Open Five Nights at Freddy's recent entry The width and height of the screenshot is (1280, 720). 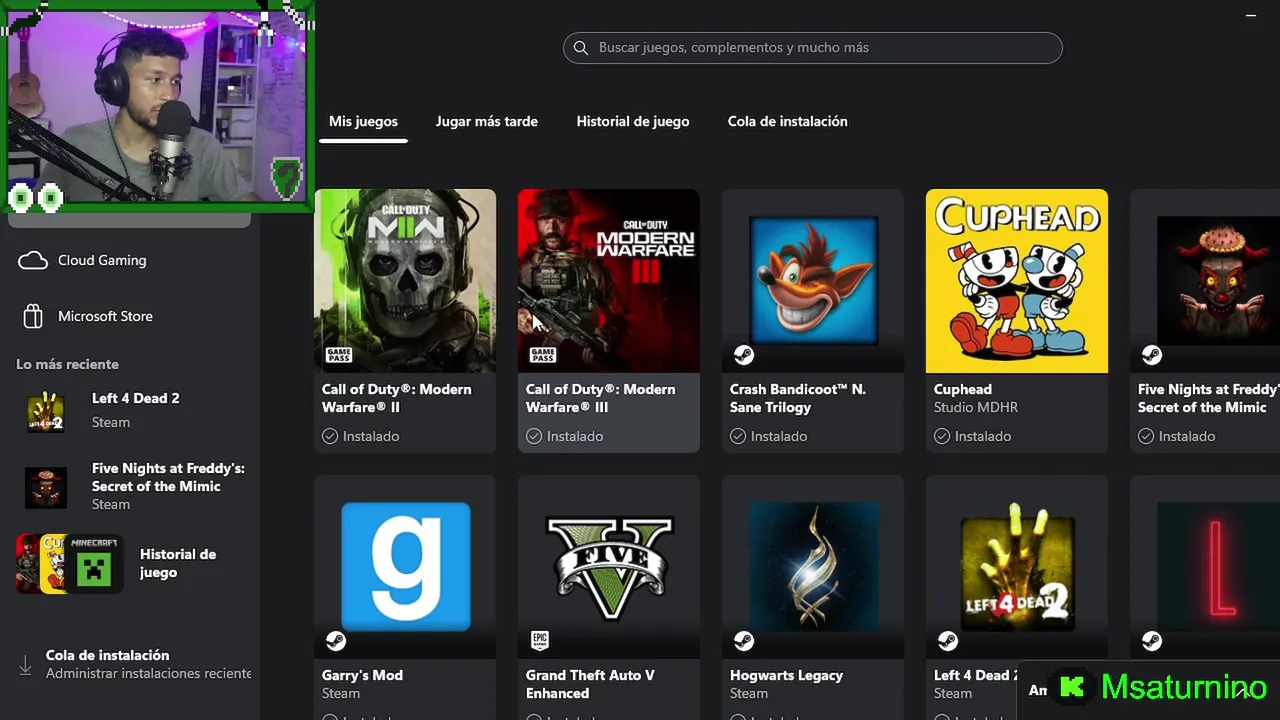130,486
